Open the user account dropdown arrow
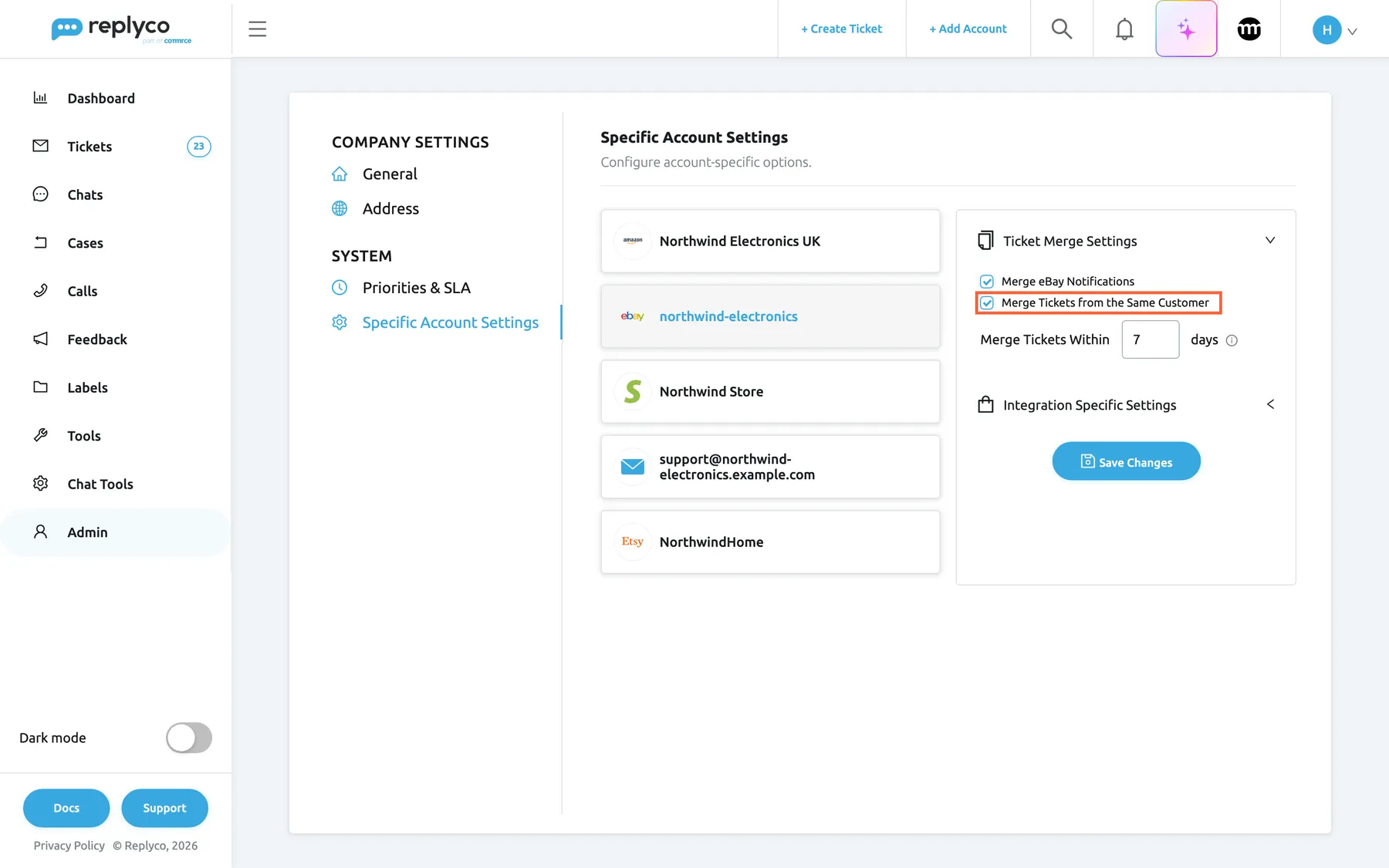 pos(1352,32)
